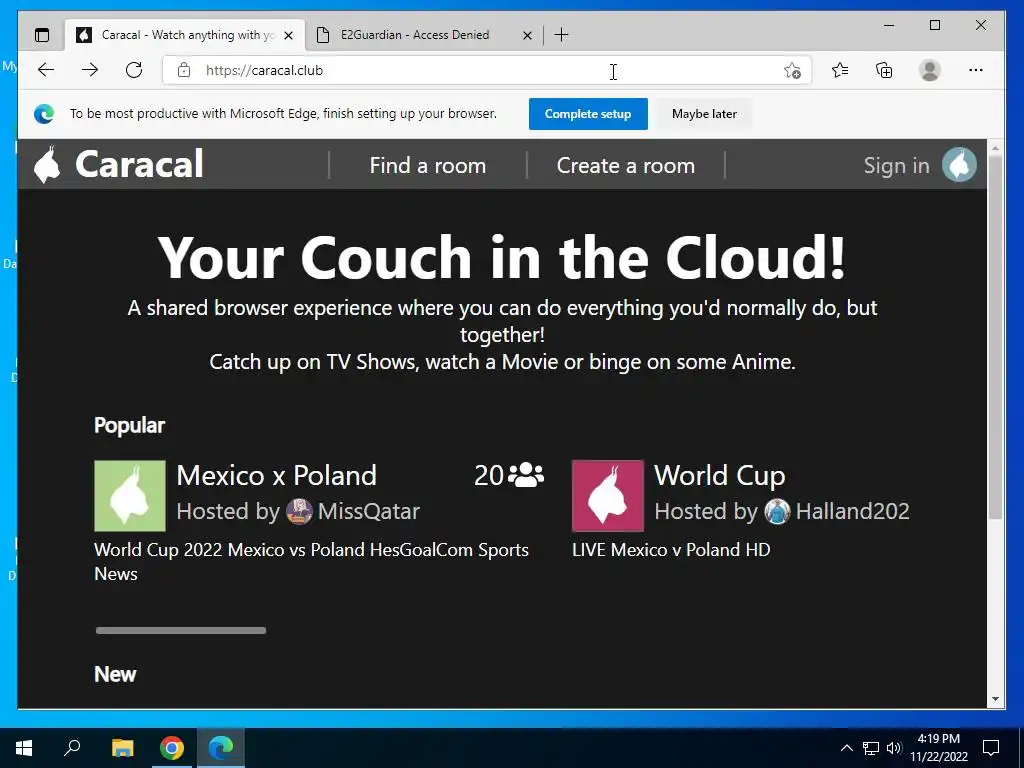This screenshot has width=1024, height=768.
Task: Open Edge Settings and more menu
Action: (x=976, y=70)
